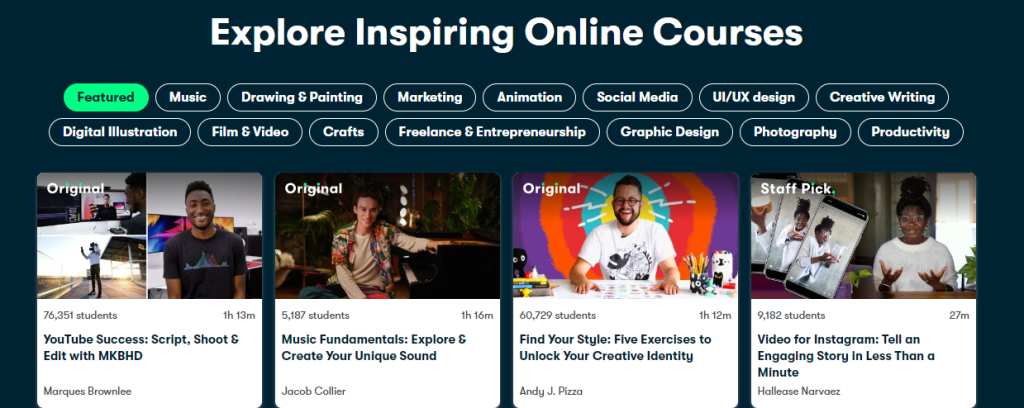Open the UI/UX design category
The width and height of the screenshot is (1024, 408).
(x=754, y=97)
